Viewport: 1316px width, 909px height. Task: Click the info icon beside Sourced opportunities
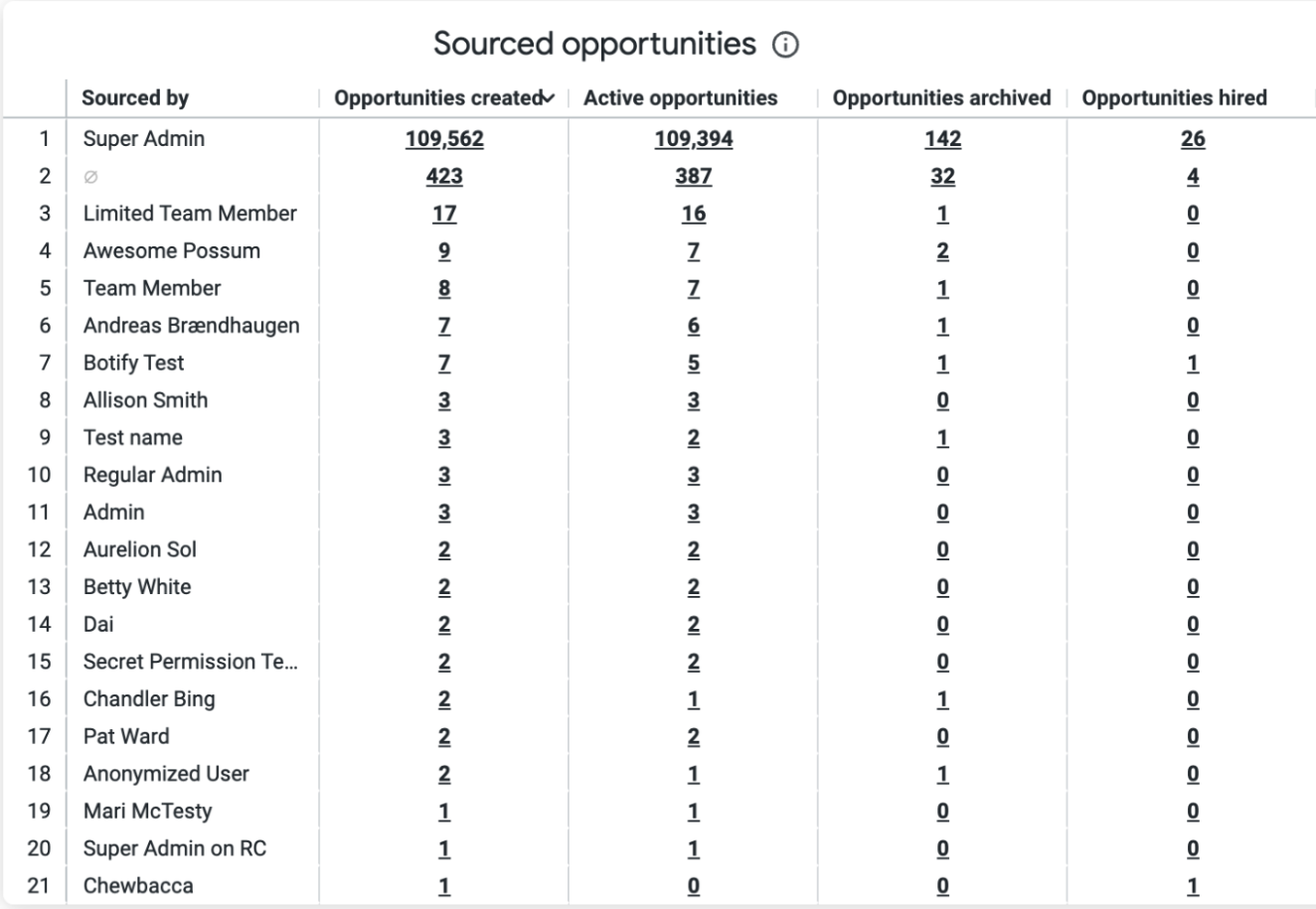pyautogui.click(x=785, y=46)
